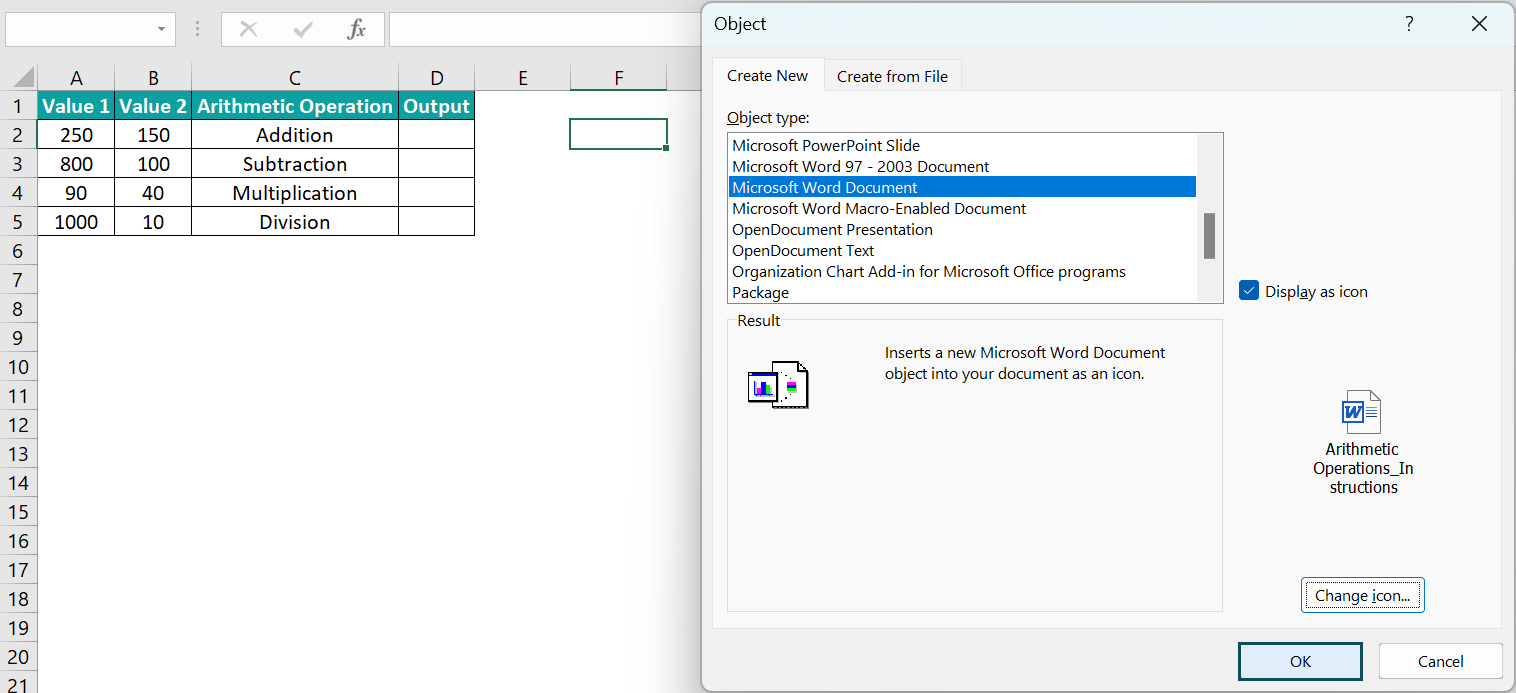Click the formula bar options dots
Screen dimensions: 1516x693
click(197, 30)
